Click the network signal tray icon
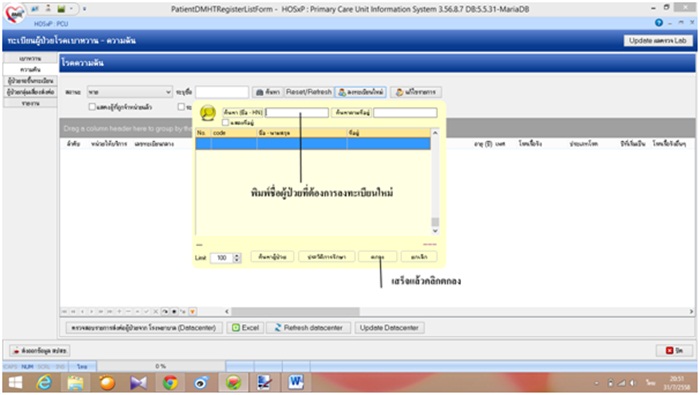 tap(621, 383)
